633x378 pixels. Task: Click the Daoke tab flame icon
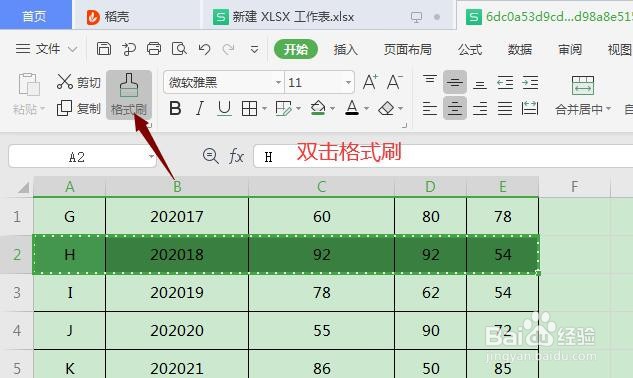click(93, 17)
